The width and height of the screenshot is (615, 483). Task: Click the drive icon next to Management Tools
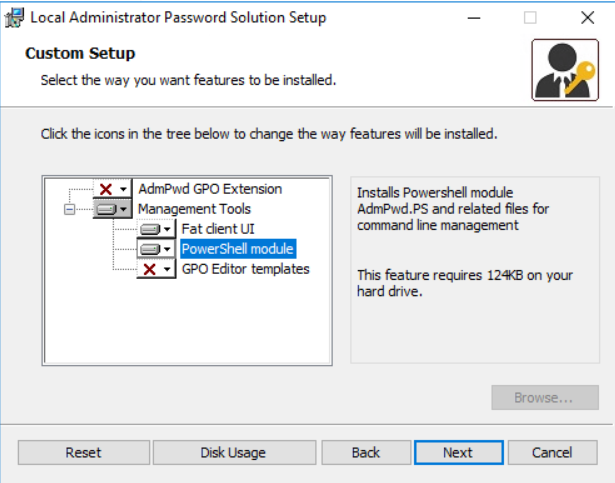coord(107,209)
